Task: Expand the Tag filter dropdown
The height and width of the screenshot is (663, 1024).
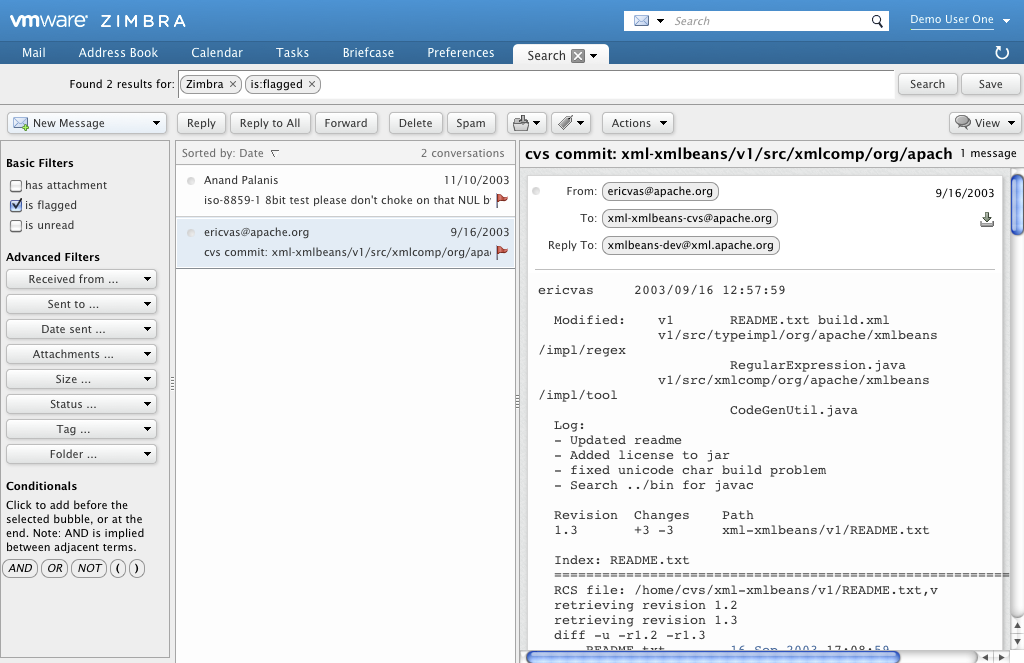Action: (x=82, y=429)
